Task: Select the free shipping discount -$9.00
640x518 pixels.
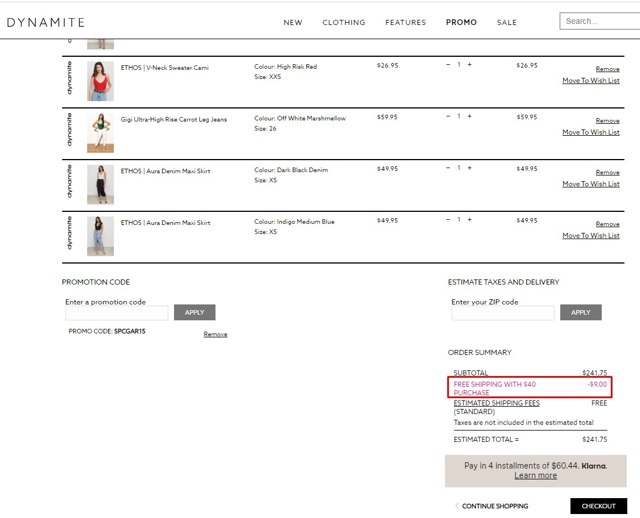Action: pos(597,384)
